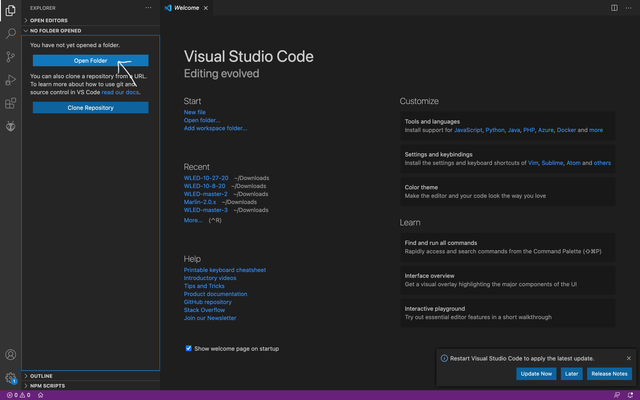Click the Vim keybindings link
The image size is (640, 400).
(533, 163)
